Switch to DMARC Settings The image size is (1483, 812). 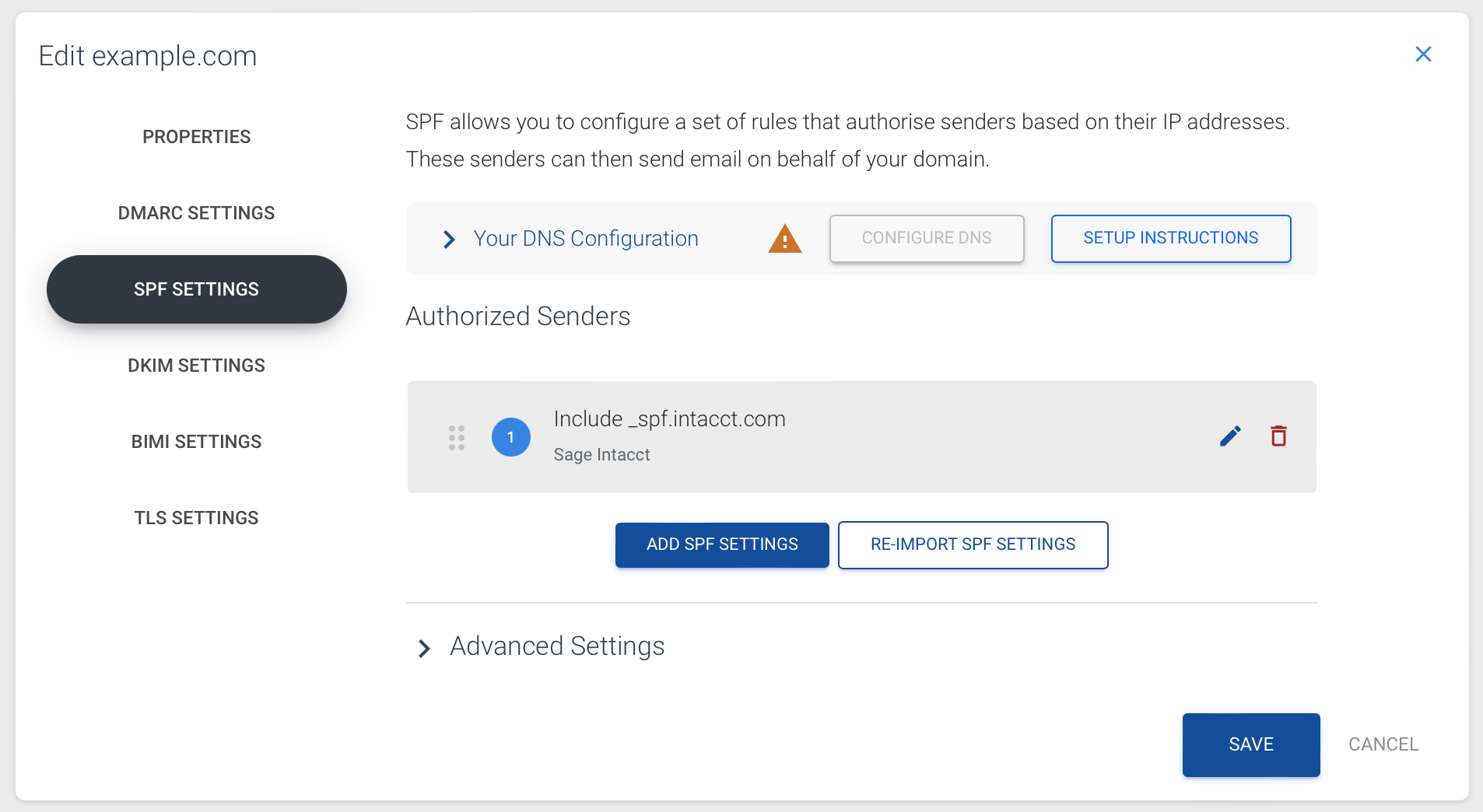(196, 212)
